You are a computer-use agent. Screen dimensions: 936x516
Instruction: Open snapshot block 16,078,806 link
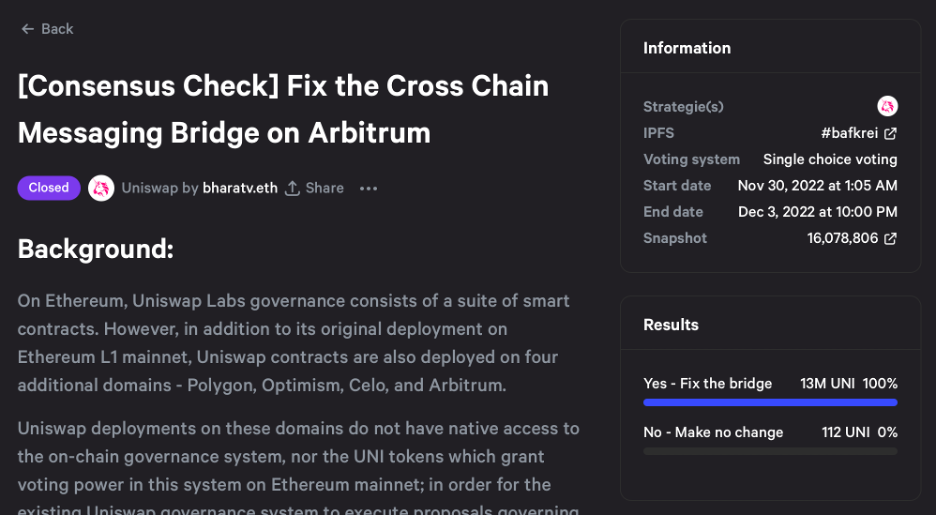coord(842,238)
